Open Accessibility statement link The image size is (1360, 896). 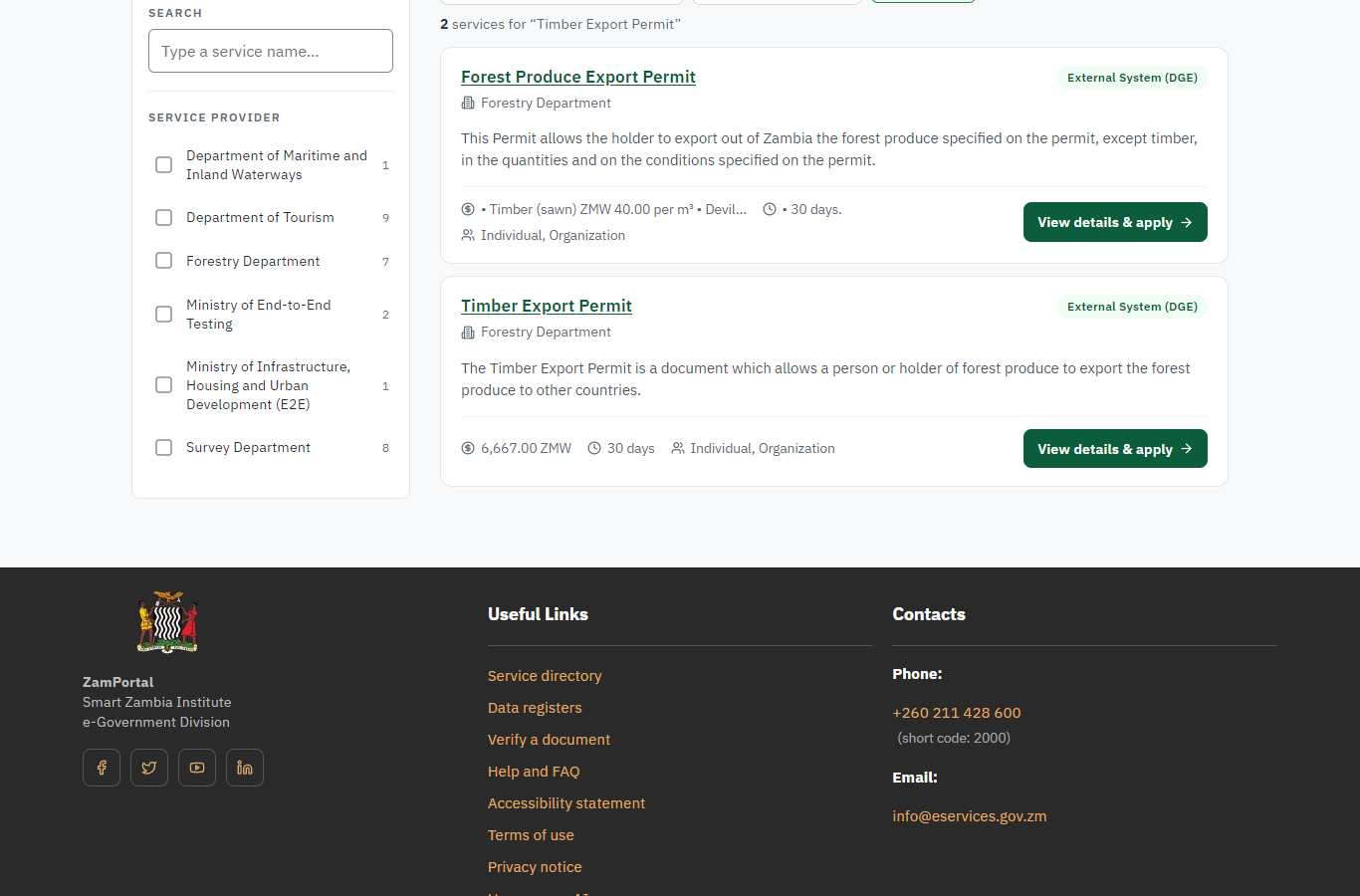[567, 803]
